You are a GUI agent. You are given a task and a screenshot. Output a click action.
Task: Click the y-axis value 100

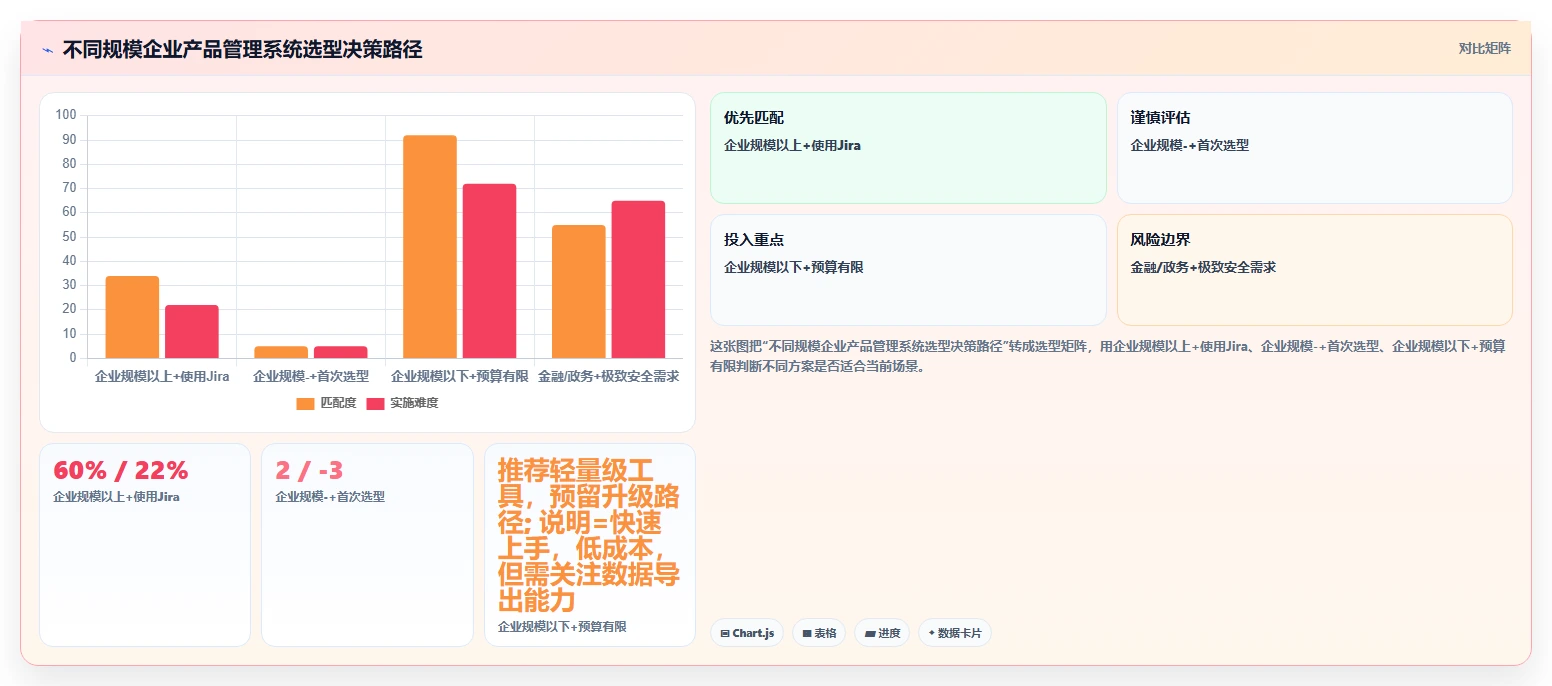pos(66,115)
